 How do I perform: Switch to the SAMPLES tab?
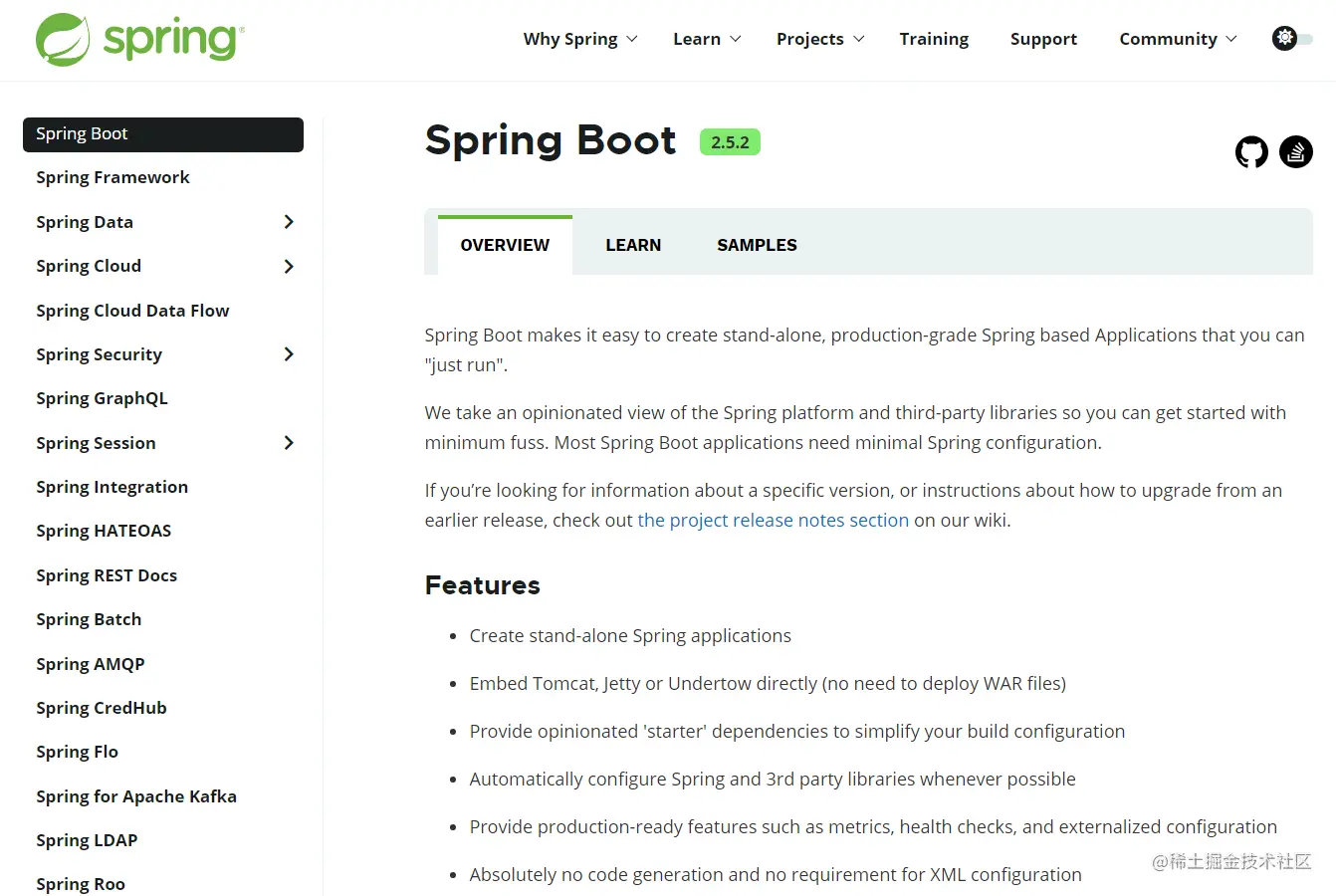tap(757, 245)
